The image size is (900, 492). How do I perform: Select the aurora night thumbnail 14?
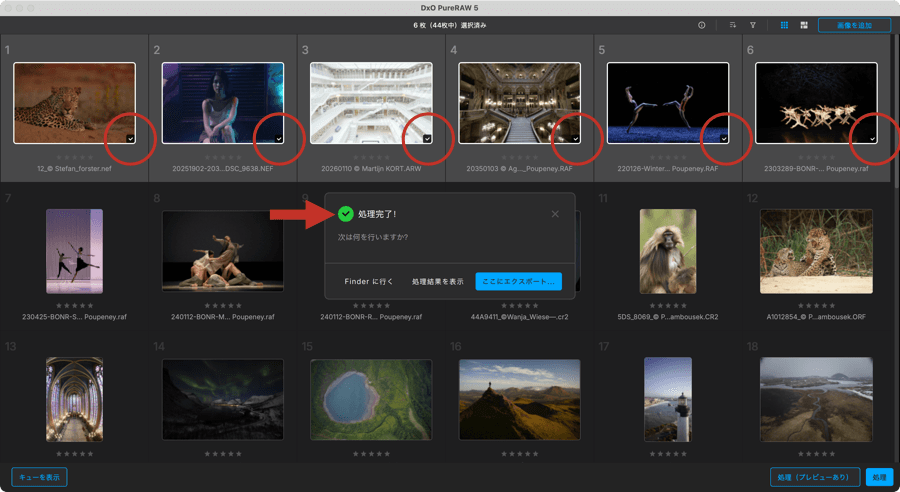pyautogui.click(x=223, y=400)
